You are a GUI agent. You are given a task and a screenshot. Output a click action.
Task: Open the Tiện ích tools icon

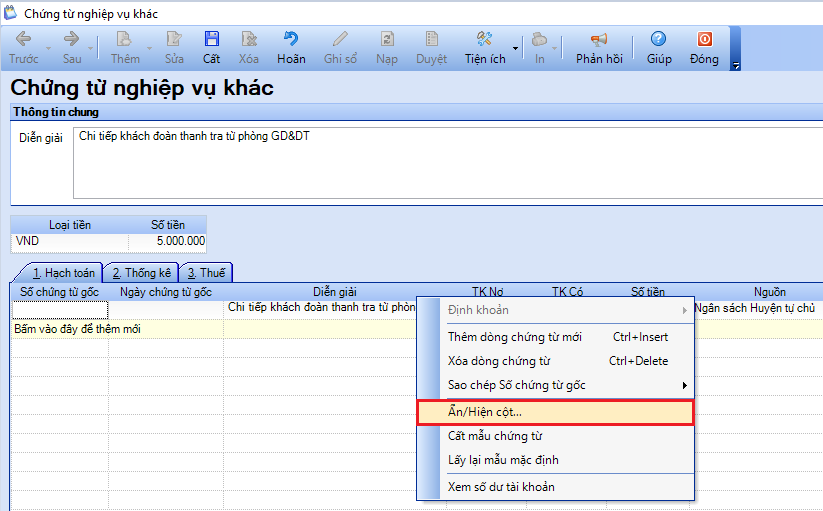point(485,40)
